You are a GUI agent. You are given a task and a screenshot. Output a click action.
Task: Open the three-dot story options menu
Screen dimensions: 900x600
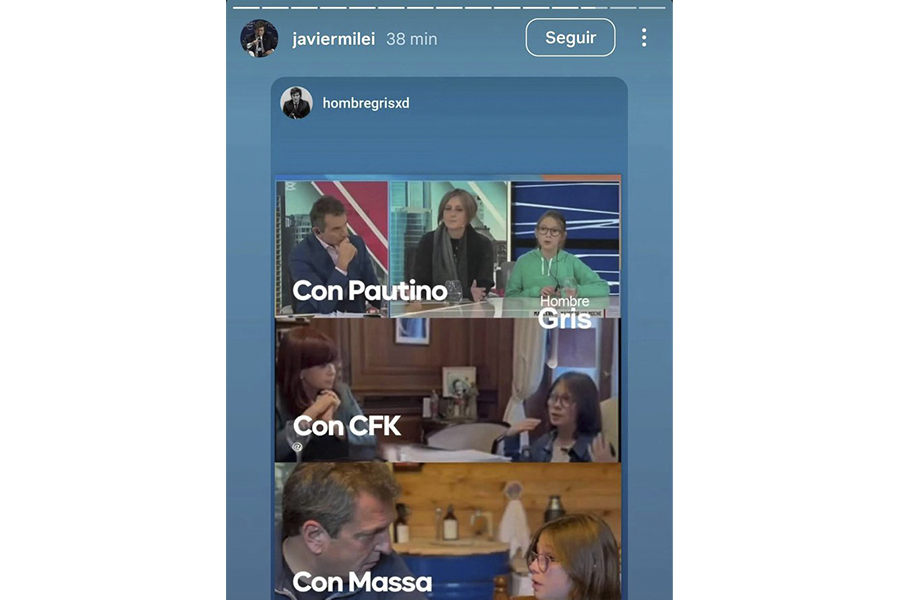coord(644,37)
